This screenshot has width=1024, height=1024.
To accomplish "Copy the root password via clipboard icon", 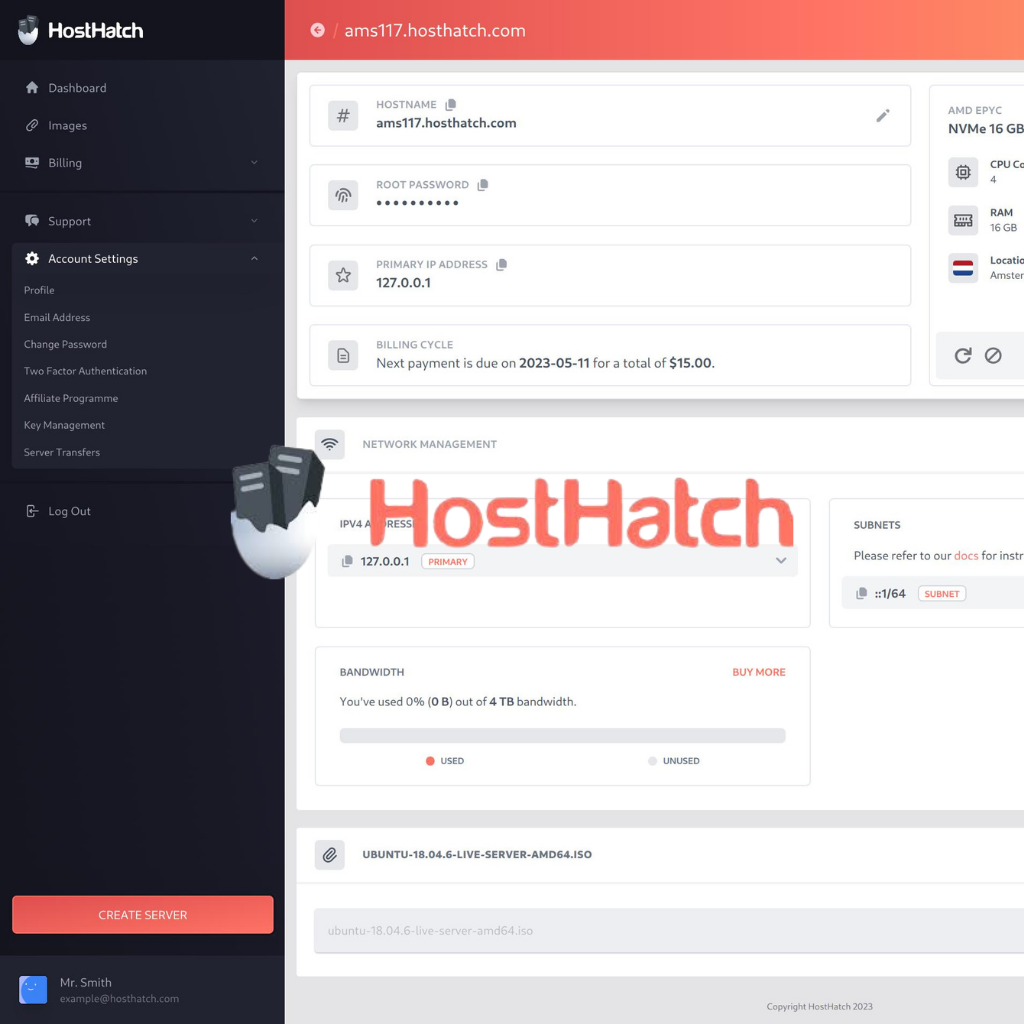I will 483,185.
